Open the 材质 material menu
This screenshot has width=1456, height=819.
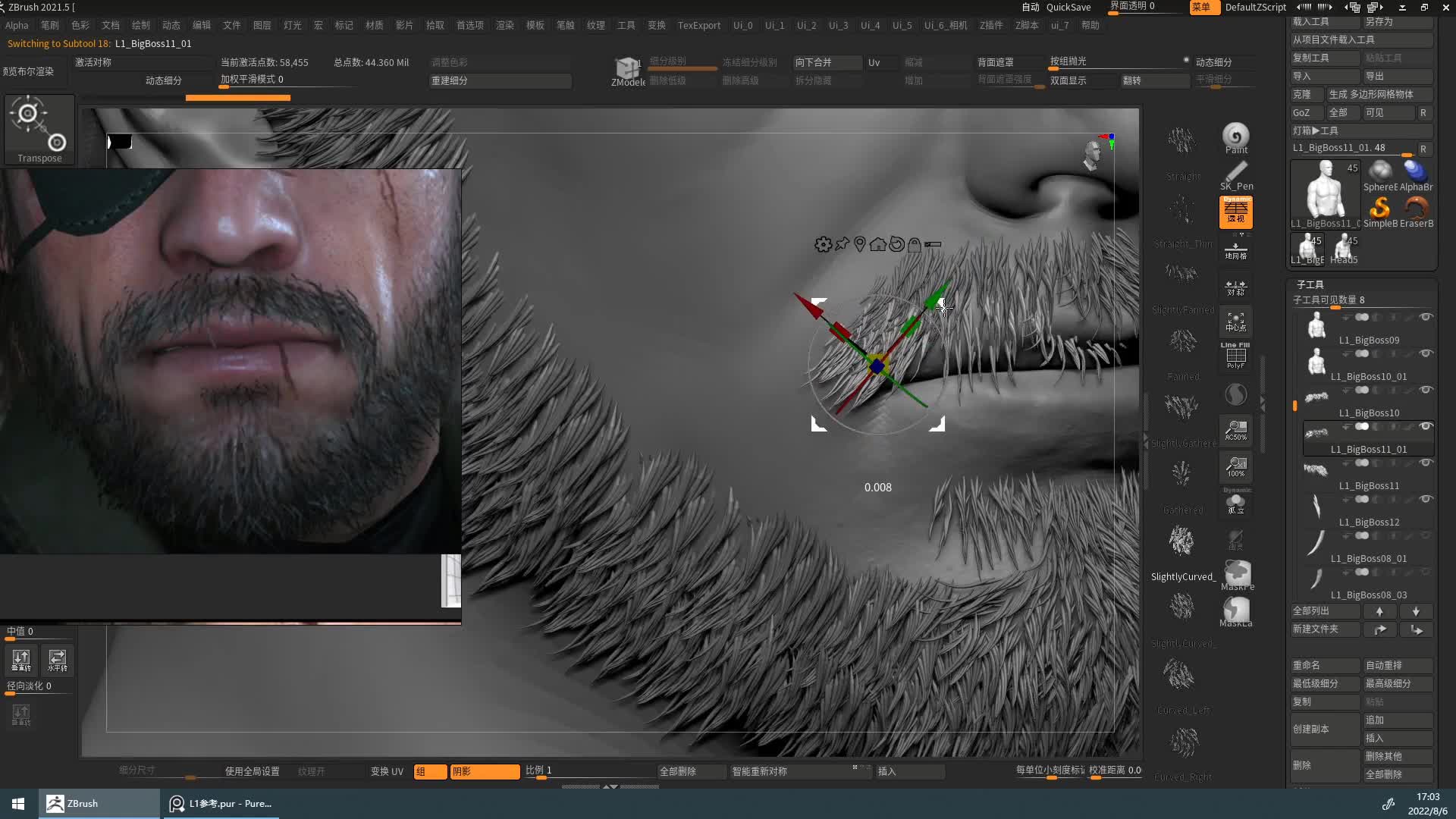(x=375, y=25)
